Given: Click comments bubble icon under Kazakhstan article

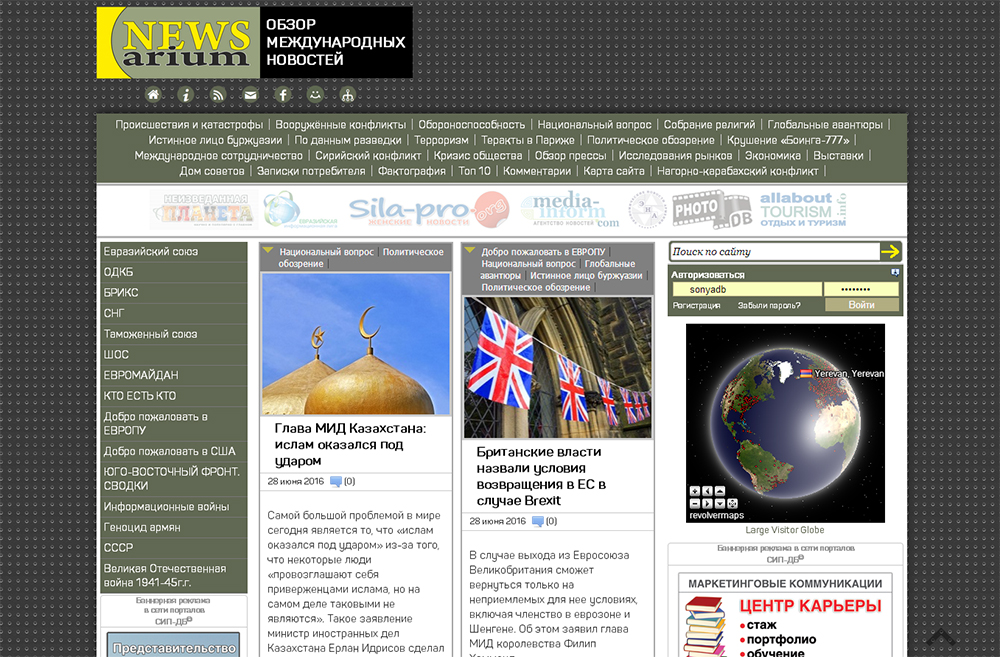Looking at the screenshot, I should (x=336, y=481).
